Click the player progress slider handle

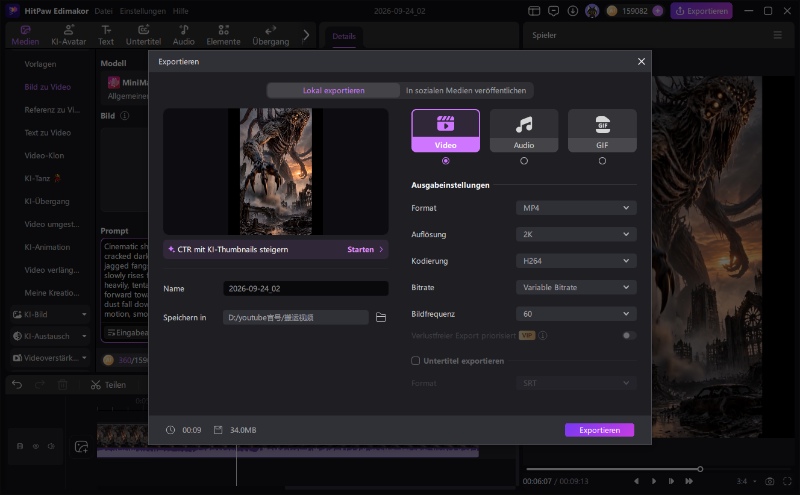point(700,469)
